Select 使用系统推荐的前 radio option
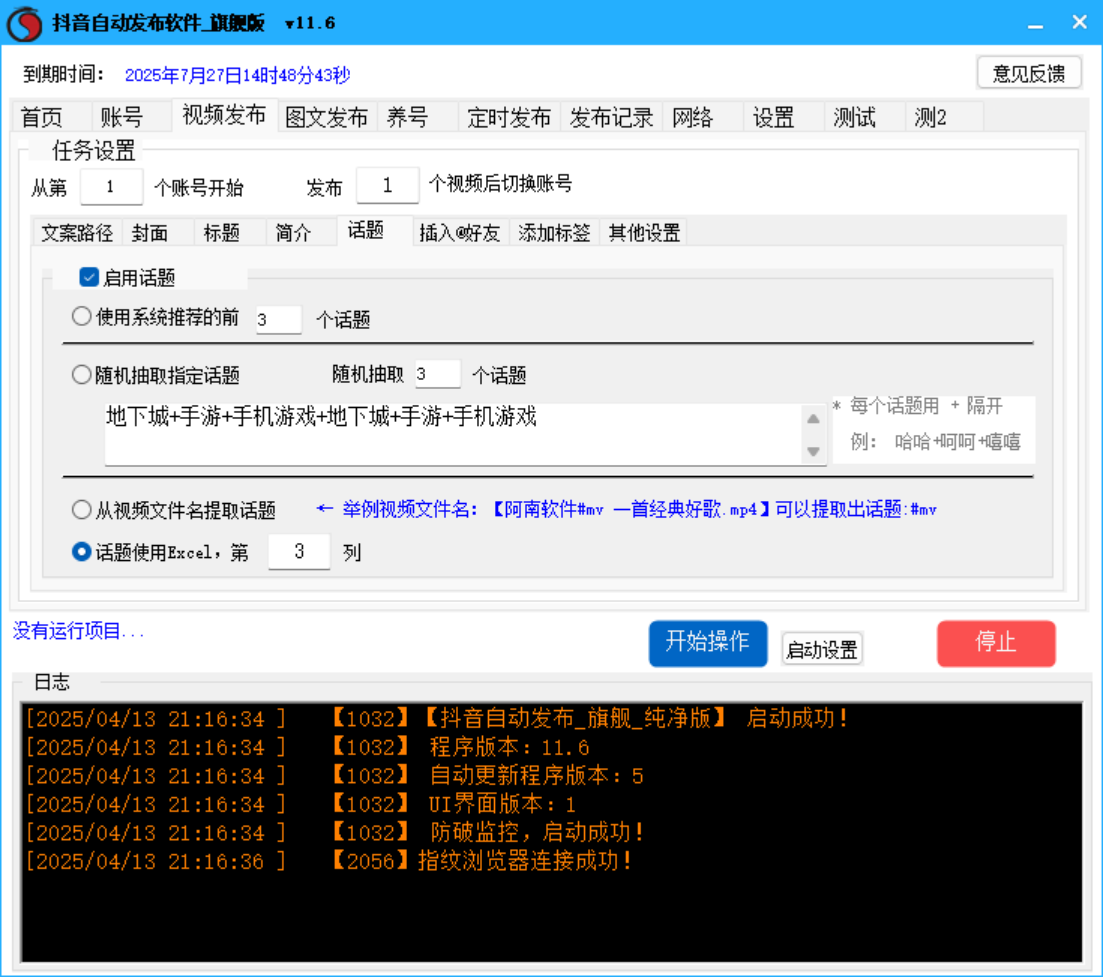Screen dimensions: 1103x977 click(x=82, y=317)
